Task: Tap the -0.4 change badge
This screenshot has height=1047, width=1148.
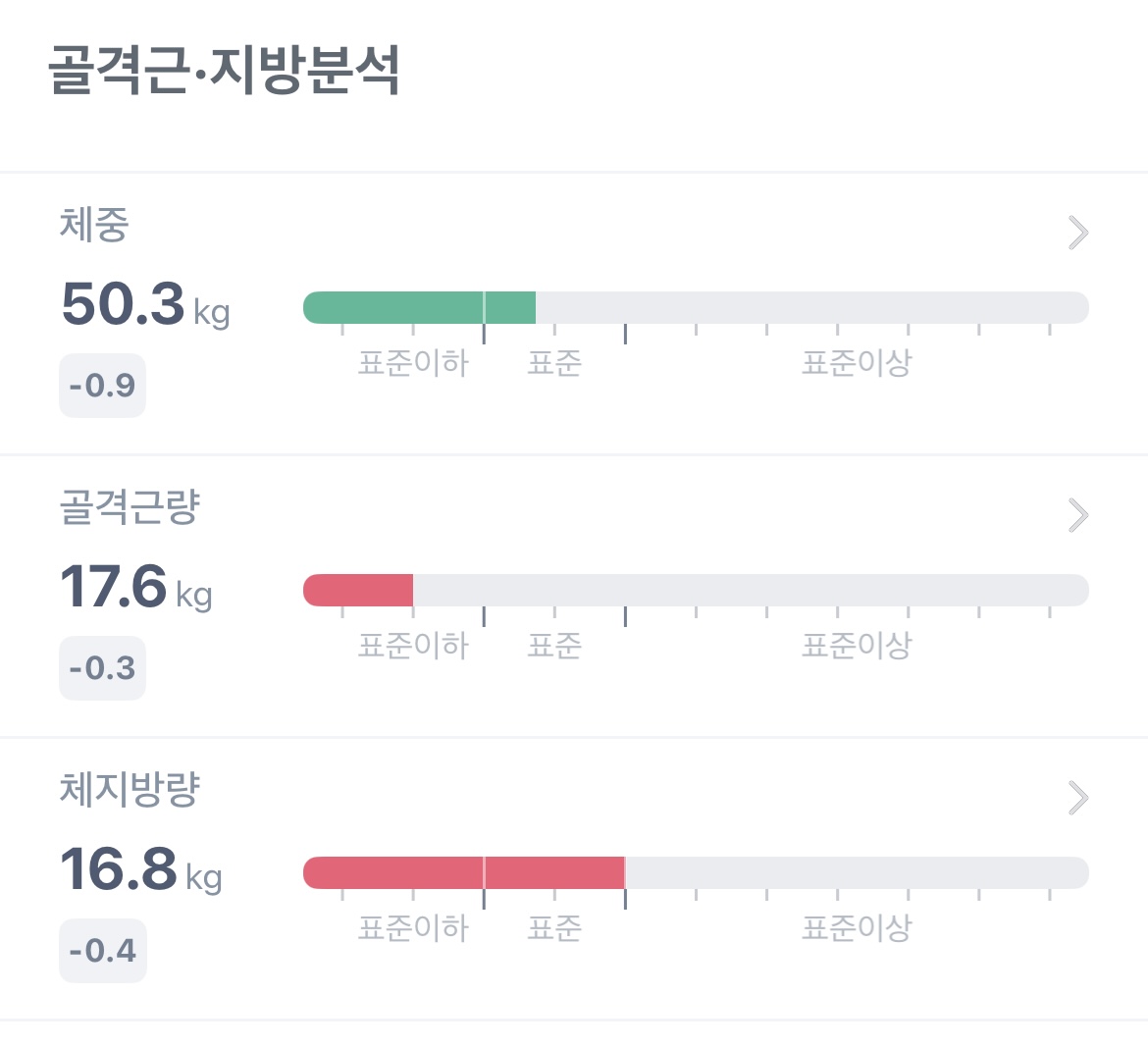Action: tap(103, 951)
